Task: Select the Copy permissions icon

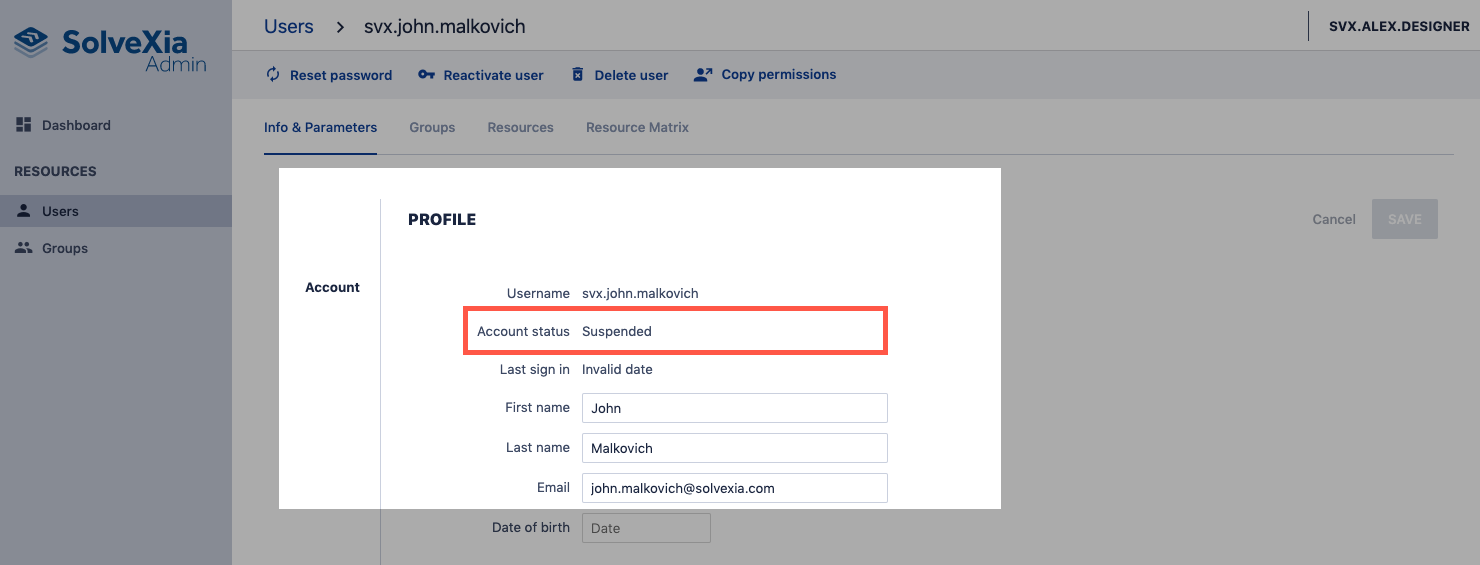Action: point(703,75)
